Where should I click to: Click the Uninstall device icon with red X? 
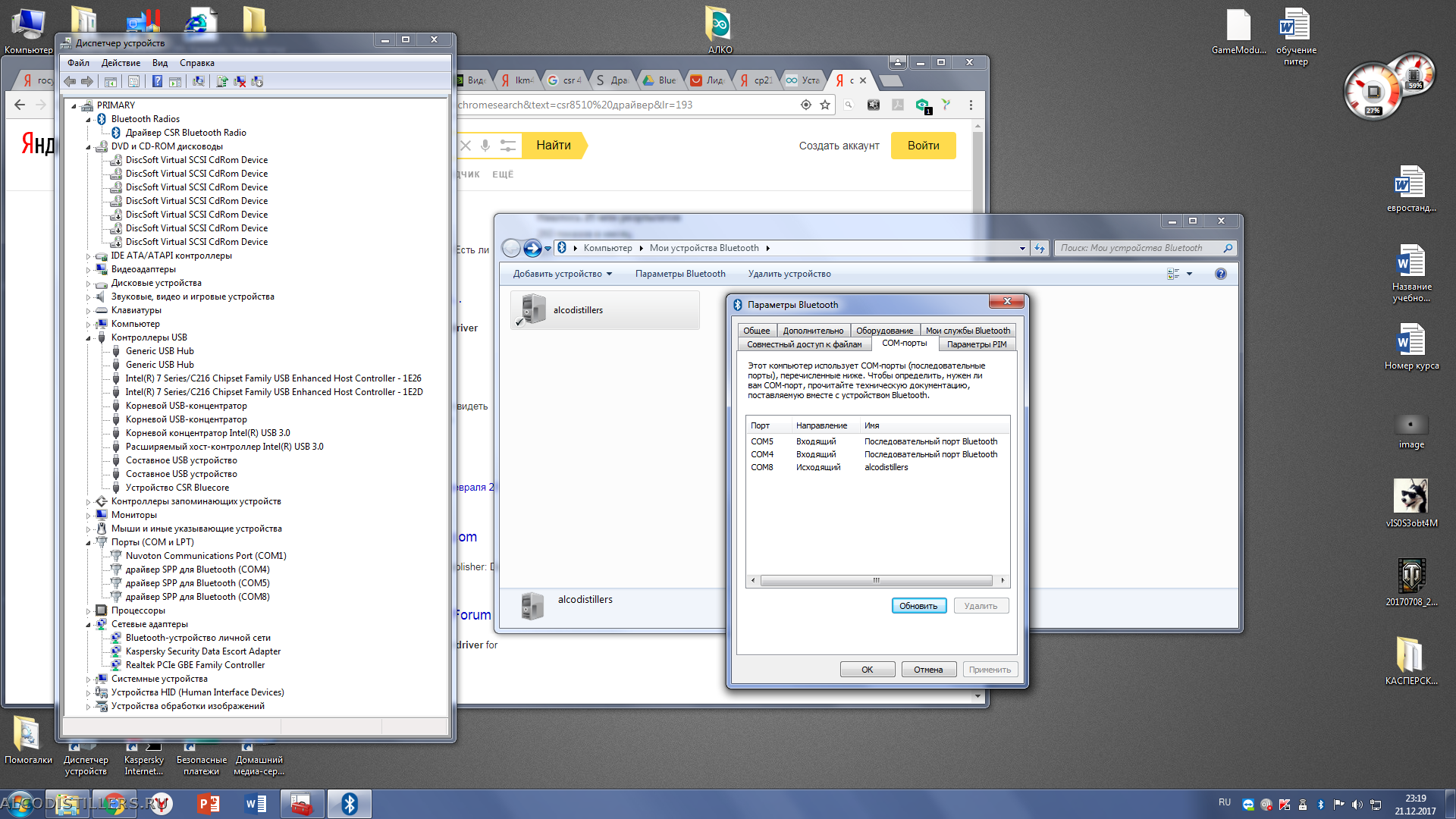click(240, 82)
